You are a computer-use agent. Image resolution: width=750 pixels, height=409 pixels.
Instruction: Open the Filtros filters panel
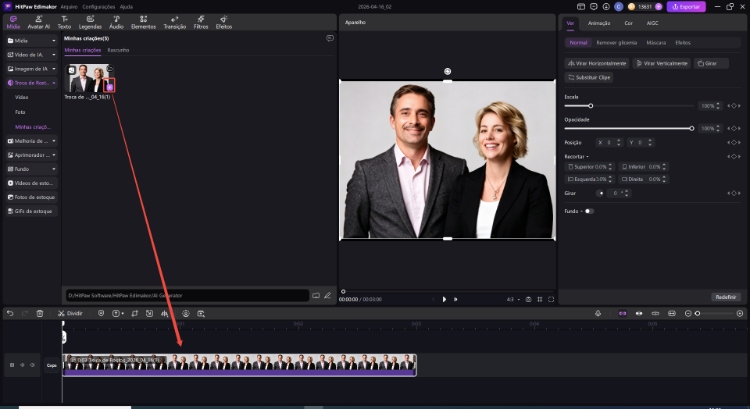coord(200,22)
